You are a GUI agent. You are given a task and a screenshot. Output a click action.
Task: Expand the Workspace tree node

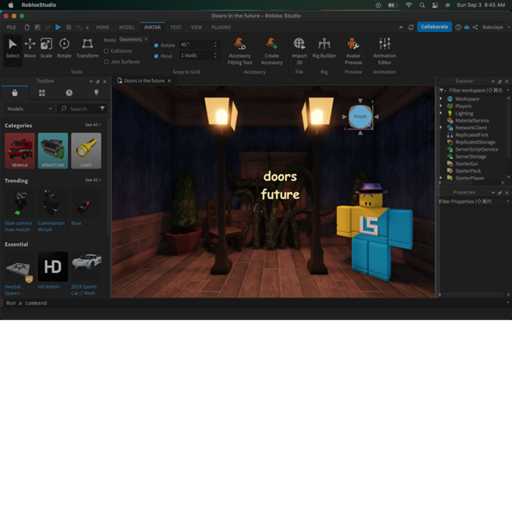pyautogui.click(x=441, y=99)
